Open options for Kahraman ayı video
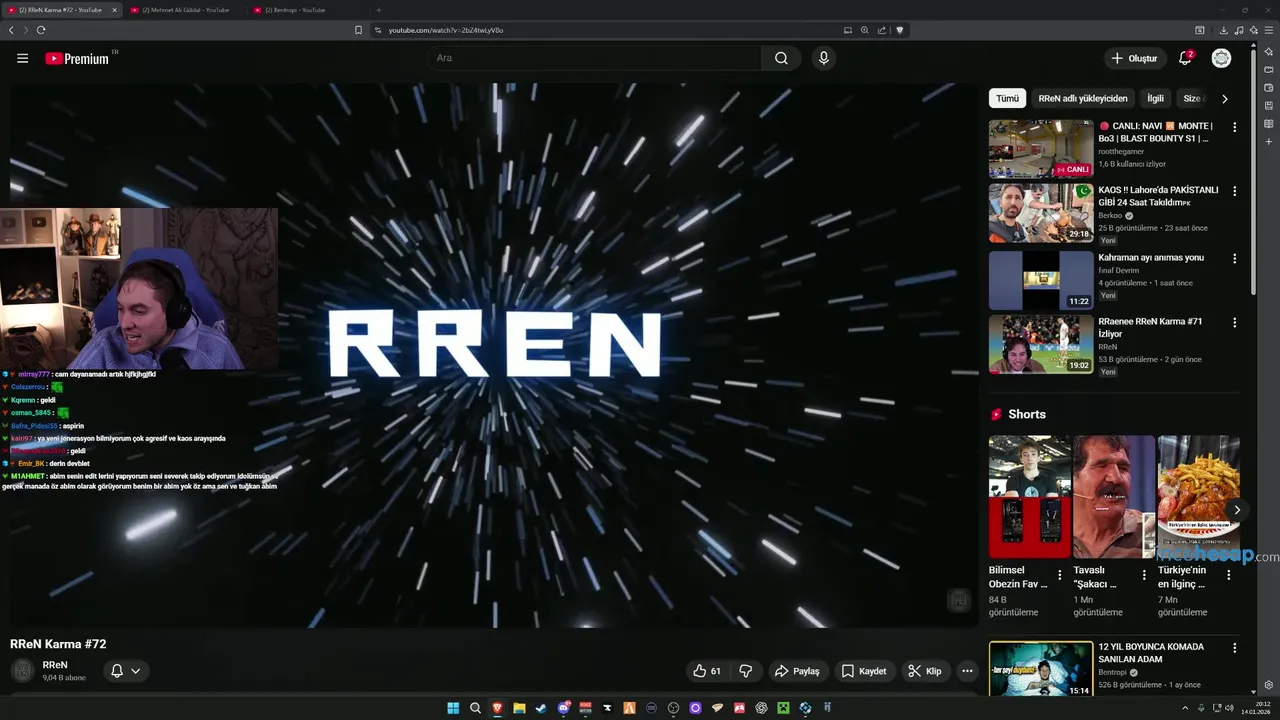This screenshot has height=720, width=1280. tap(1234, 258)
